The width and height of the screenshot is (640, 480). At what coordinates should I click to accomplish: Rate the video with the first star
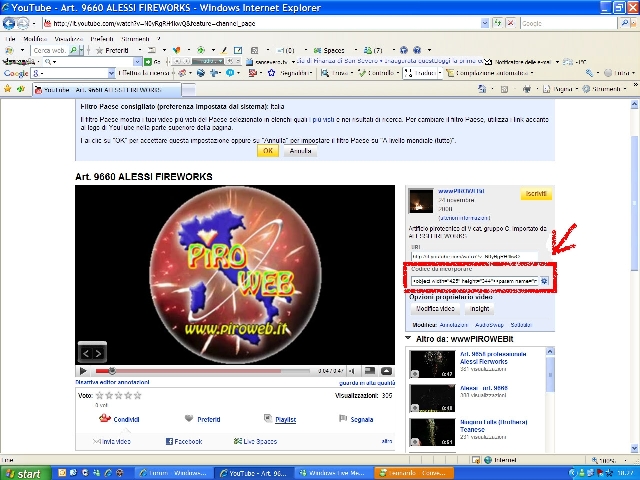point(100,395)
